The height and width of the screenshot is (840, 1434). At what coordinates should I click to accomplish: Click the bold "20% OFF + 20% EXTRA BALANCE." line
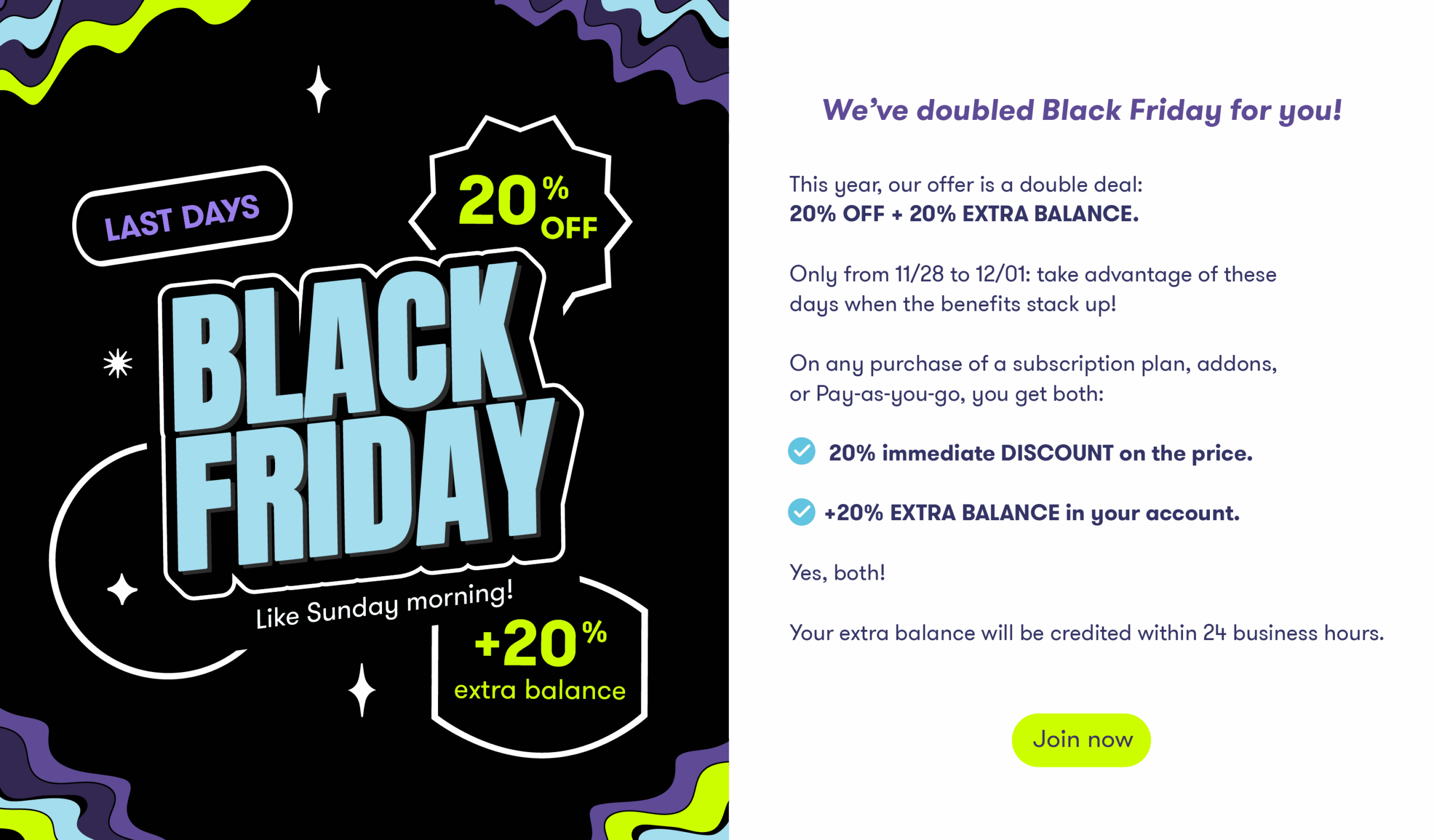point(963,214)
